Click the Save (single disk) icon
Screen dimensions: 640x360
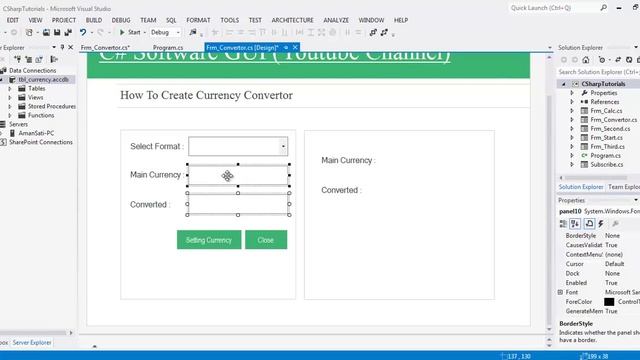click(x=57, y=32)
